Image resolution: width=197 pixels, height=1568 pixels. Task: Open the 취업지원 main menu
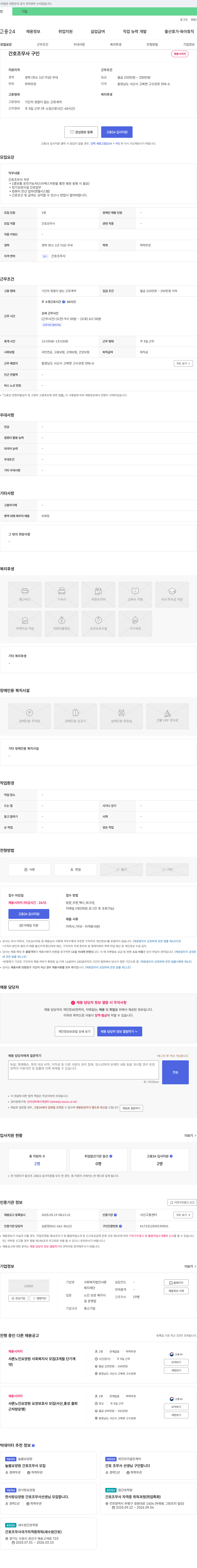[x=65, y=32]
